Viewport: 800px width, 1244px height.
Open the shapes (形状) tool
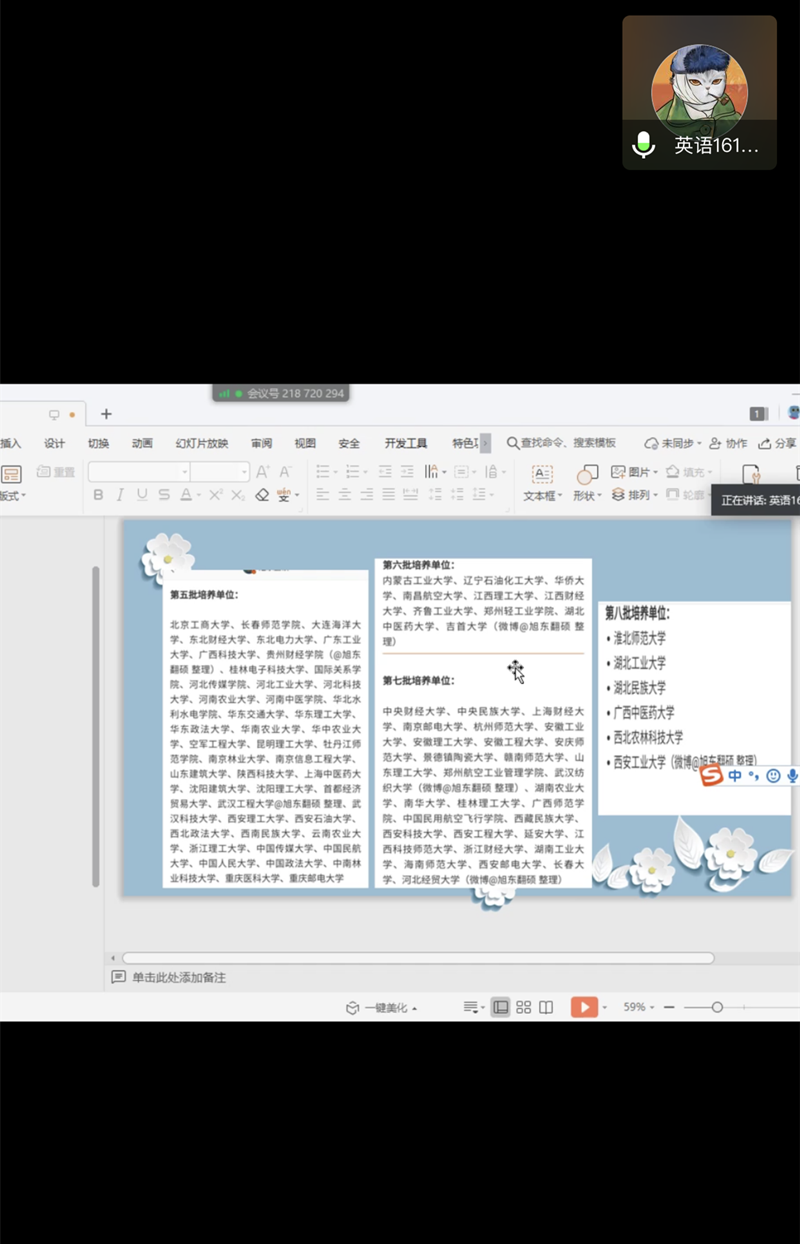coord(586,481)
